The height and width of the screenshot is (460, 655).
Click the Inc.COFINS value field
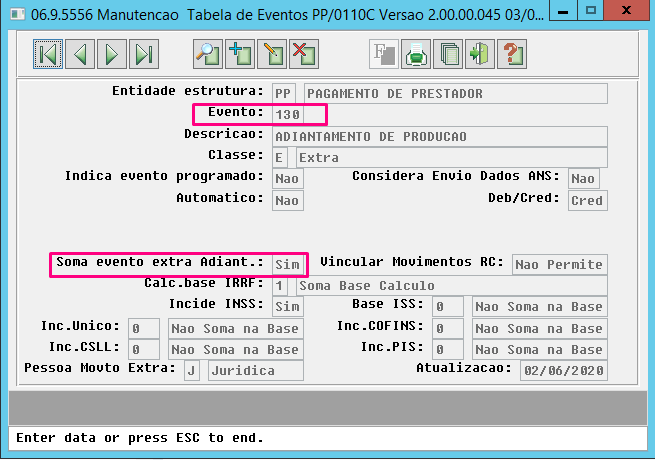[x=448, y=328]
